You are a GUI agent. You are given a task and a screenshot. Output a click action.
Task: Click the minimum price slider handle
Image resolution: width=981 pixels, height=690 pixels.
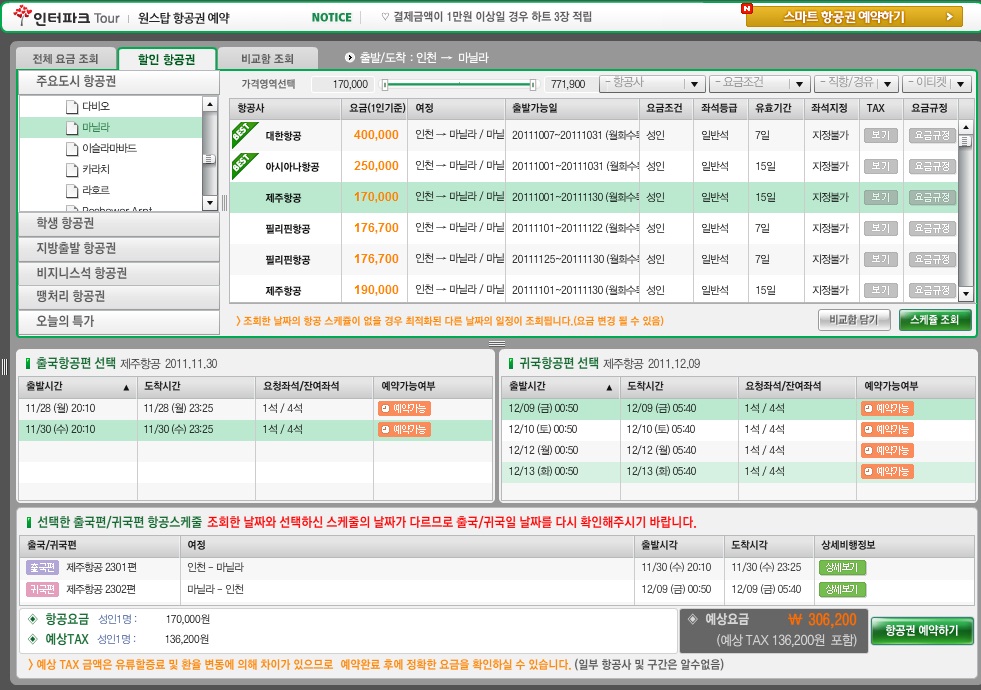coord(385,84)
